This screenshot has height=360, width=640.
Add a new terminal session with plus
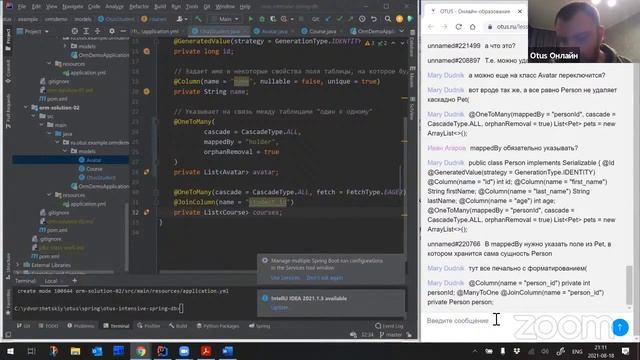74,280
